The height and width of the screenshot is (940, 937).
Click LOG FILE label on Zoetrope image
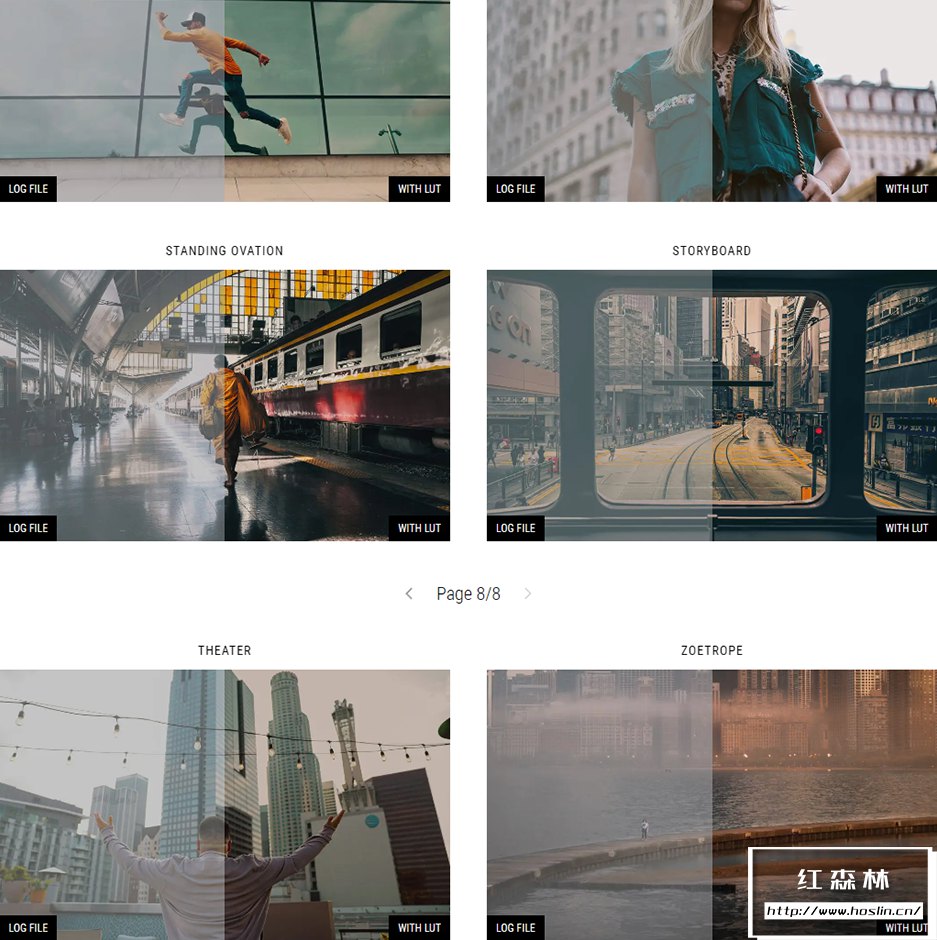tap(516, 927)
